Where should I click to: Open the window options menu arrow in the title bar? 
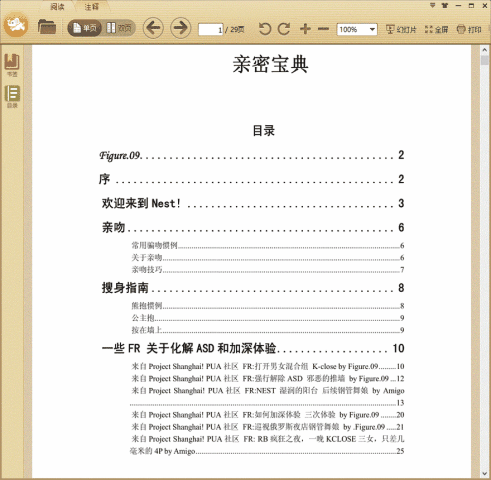432,5
